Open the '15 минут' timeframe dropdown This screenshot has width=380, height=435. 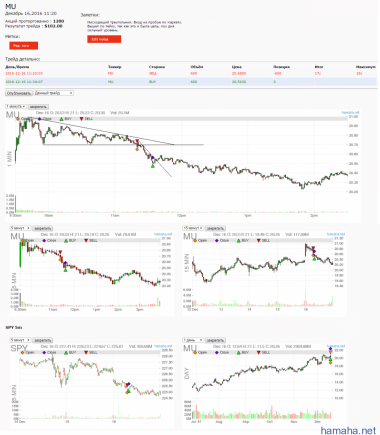pyautogui.click(x=193, y=228)
